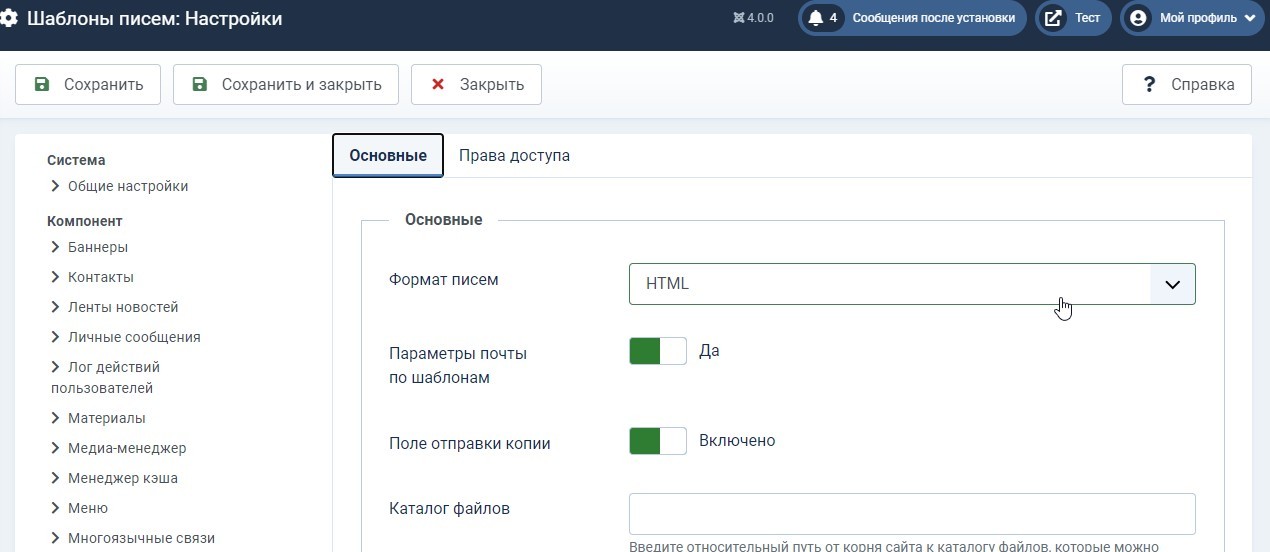Open the Контакты component settings
The height and width of the screenshot is (552, 1270).
pos(101,277)
